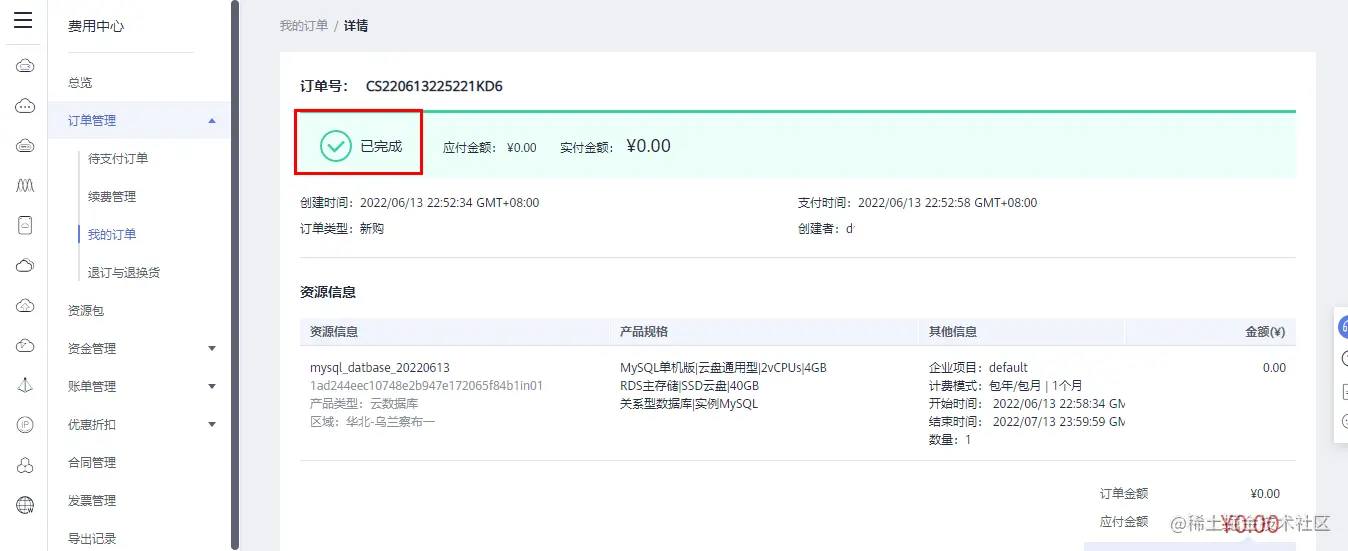Collapse the 订单管理 section arrow
The image size is (1348, 551).
tap(211, 121)
